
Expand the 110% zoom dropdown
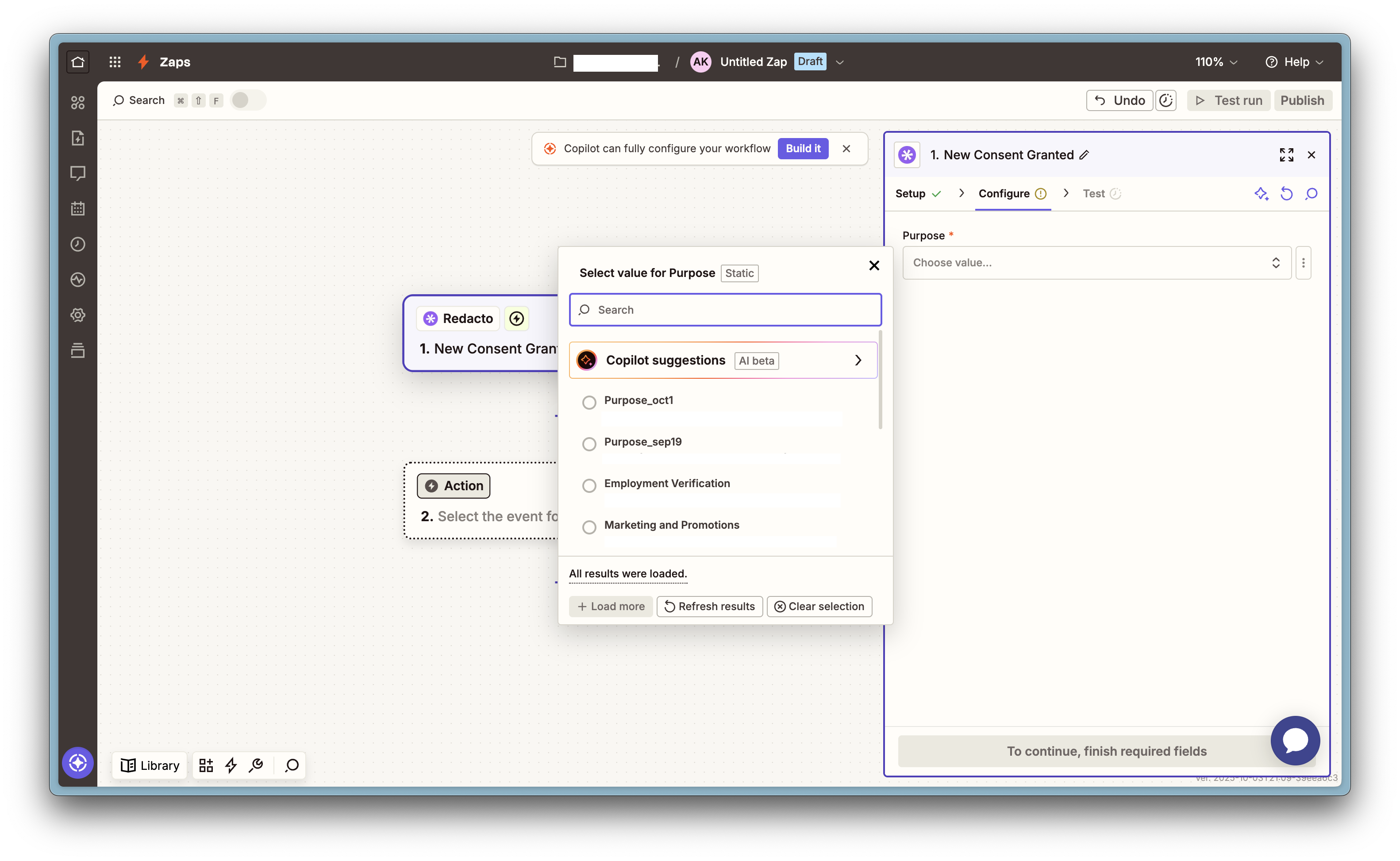1215,61
